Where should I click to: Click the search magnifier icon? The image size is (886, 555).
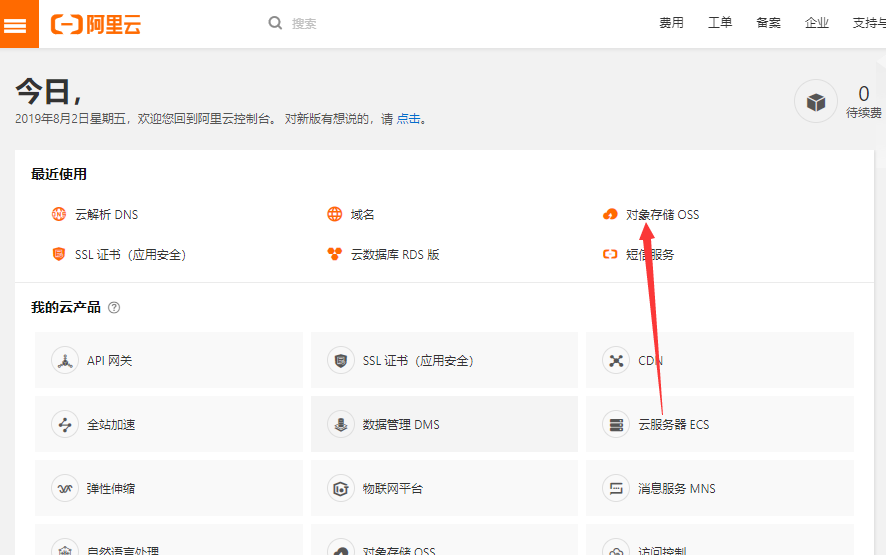275,23
